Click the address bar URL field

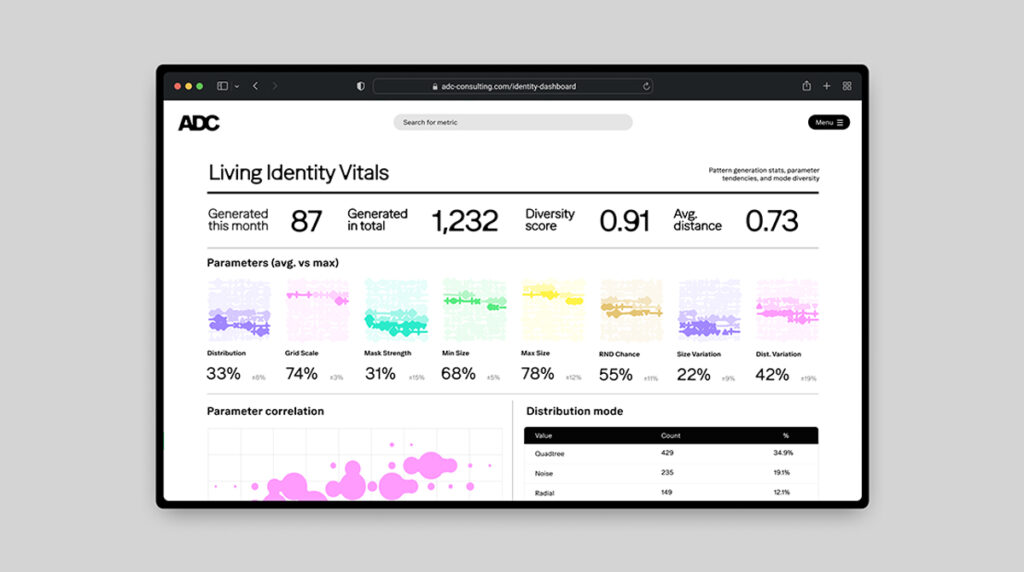tap(508, 86)
